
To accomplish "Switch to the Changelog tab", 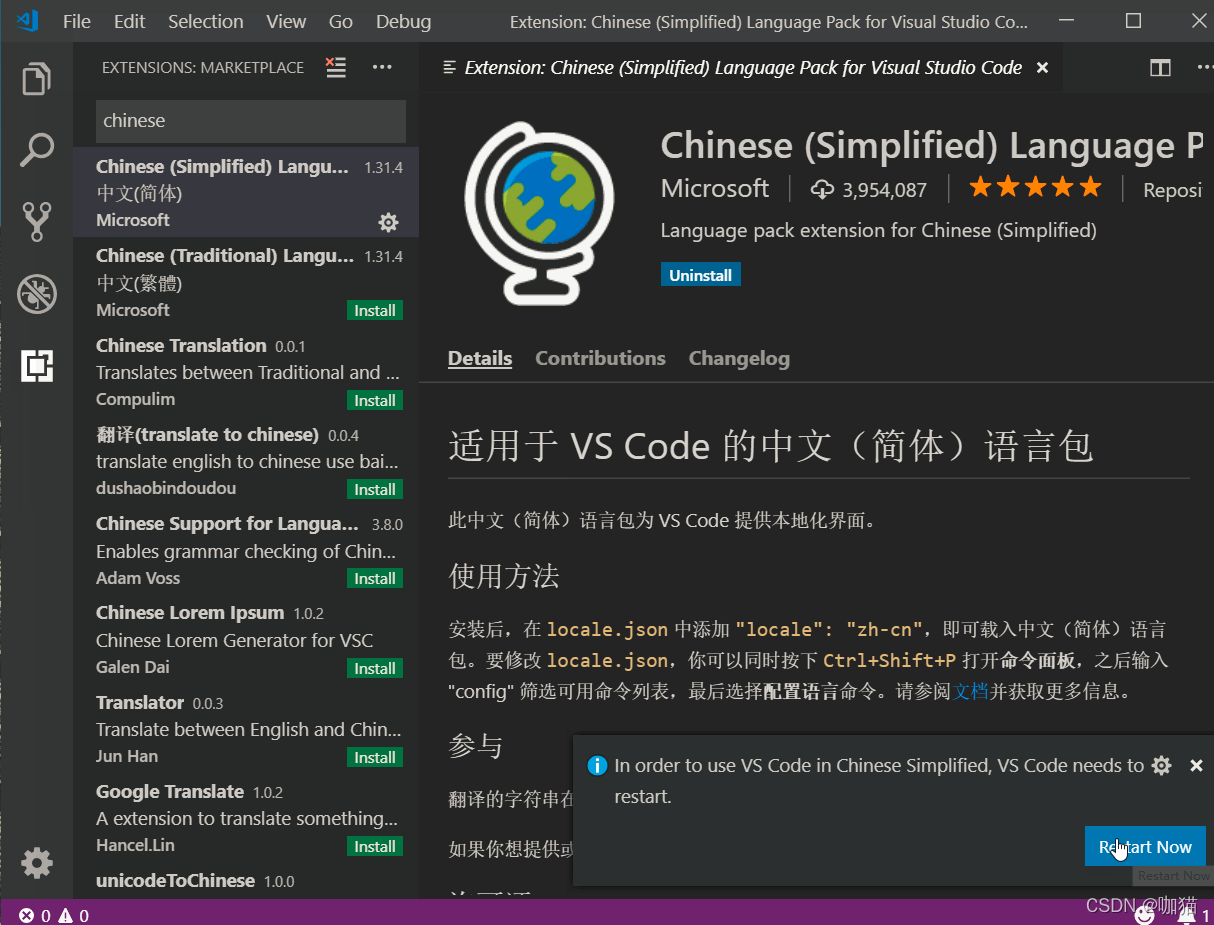I will (x=739, y=358).
